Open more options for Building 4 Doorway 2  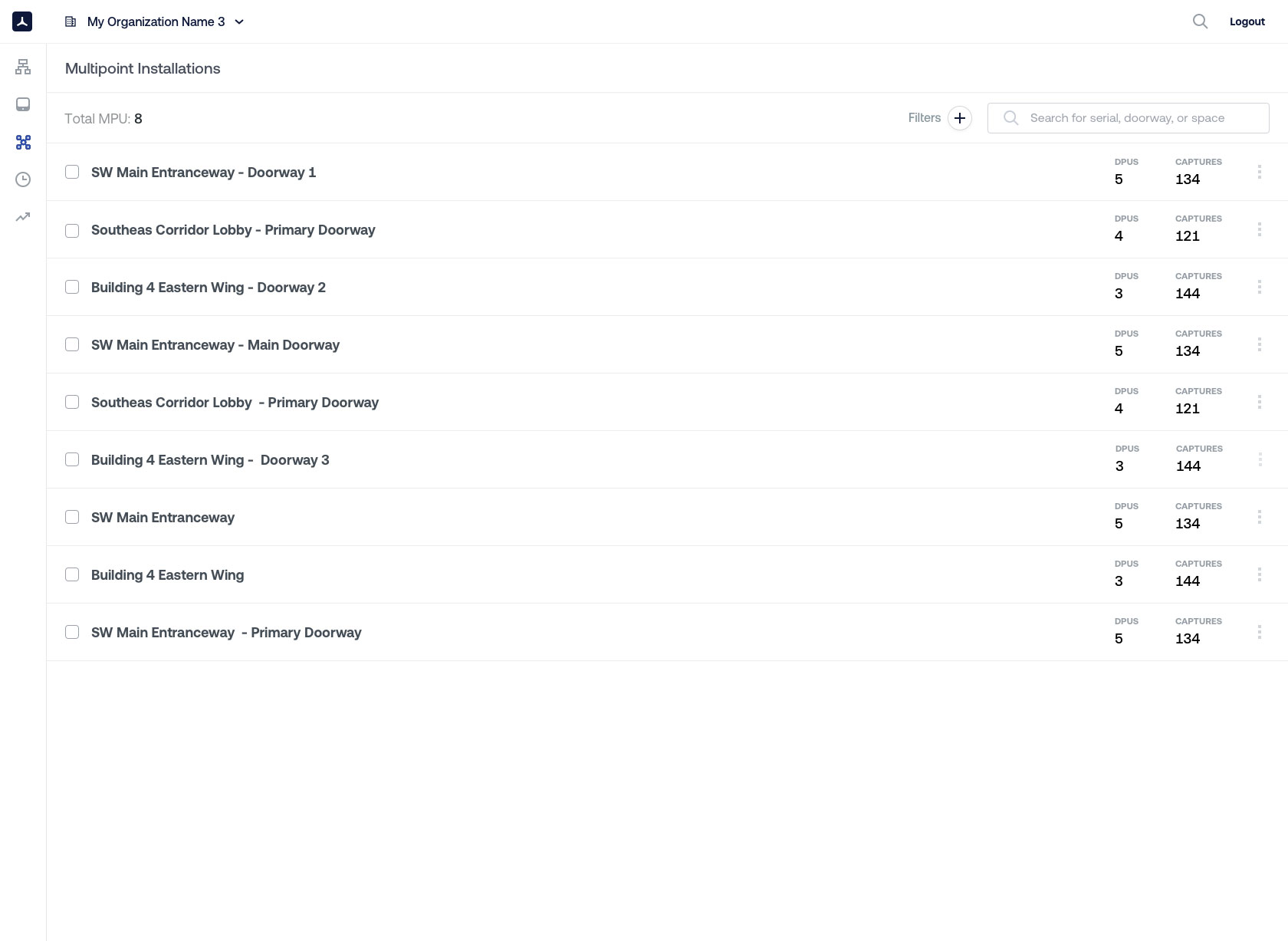coord(1259,287)
